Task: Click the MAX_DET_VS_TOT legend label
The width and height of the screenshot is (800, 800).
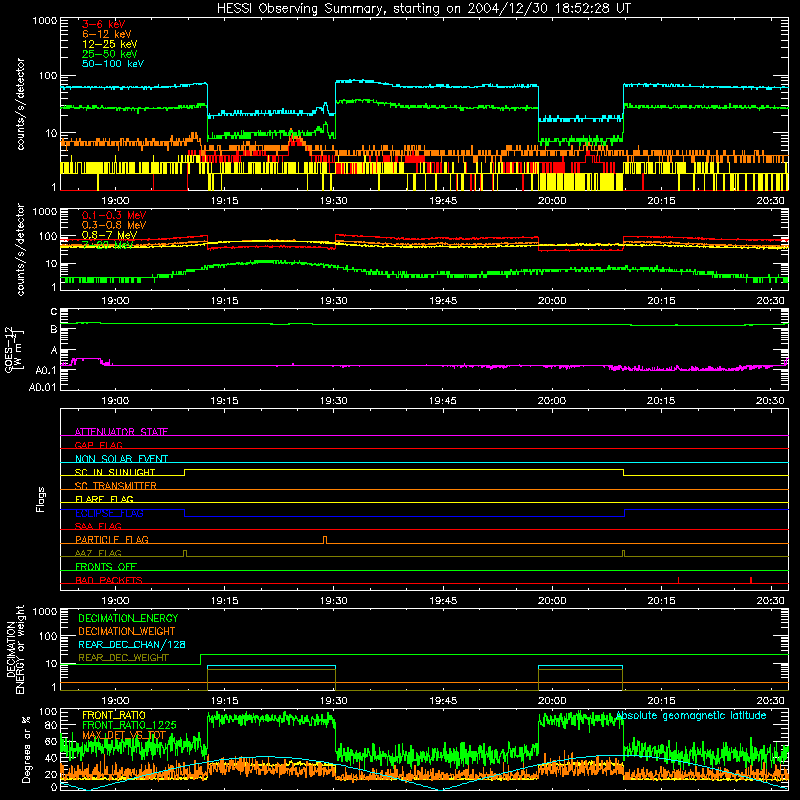Action: click(x=123, y=735)
